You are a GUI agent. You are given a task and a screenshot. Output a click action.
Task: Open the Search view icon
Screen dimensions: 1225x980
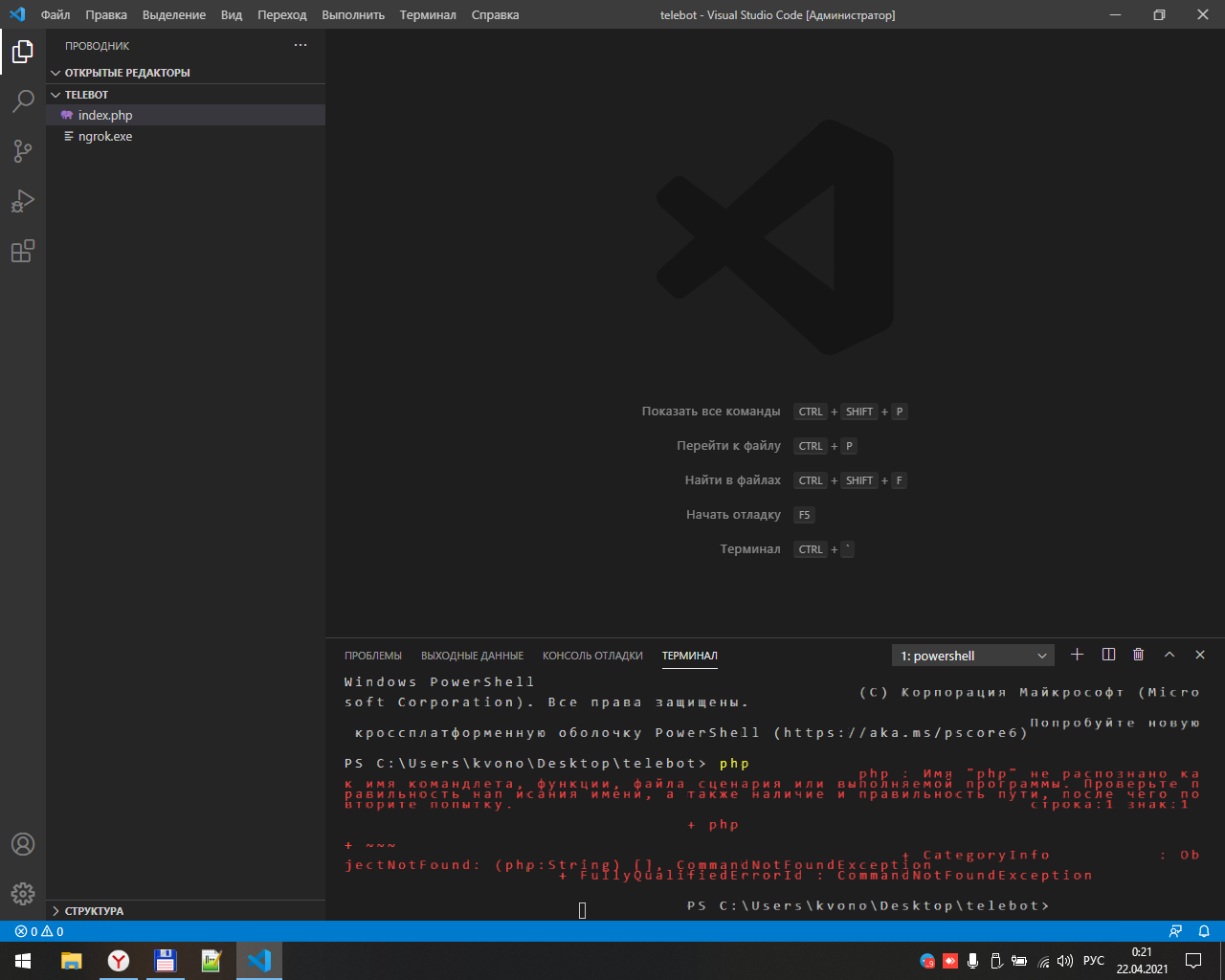23,101
